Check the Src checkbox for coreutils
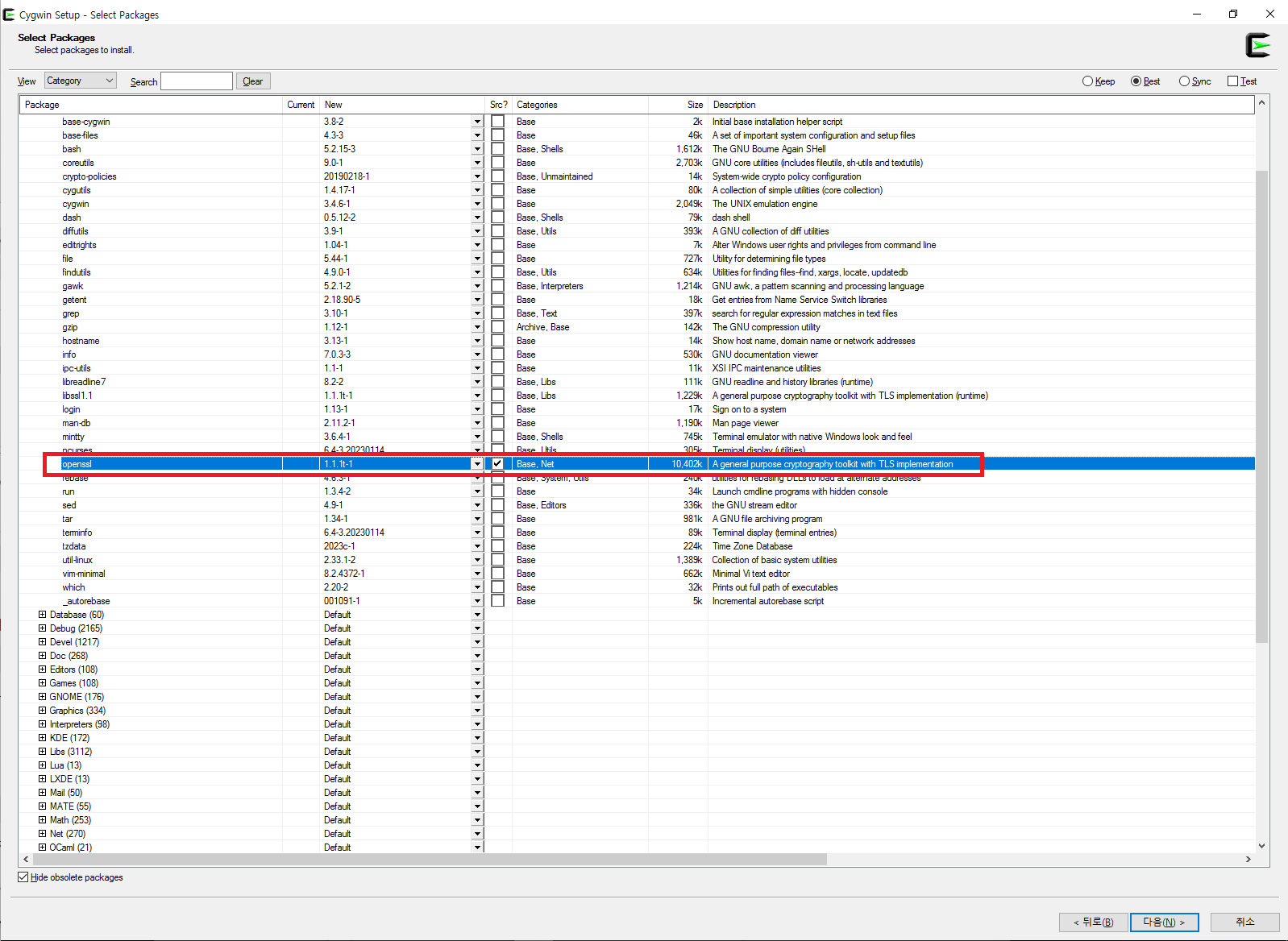Image resolution: width=1288 pixels, height=941 pixels. click(x=498, y=163)
